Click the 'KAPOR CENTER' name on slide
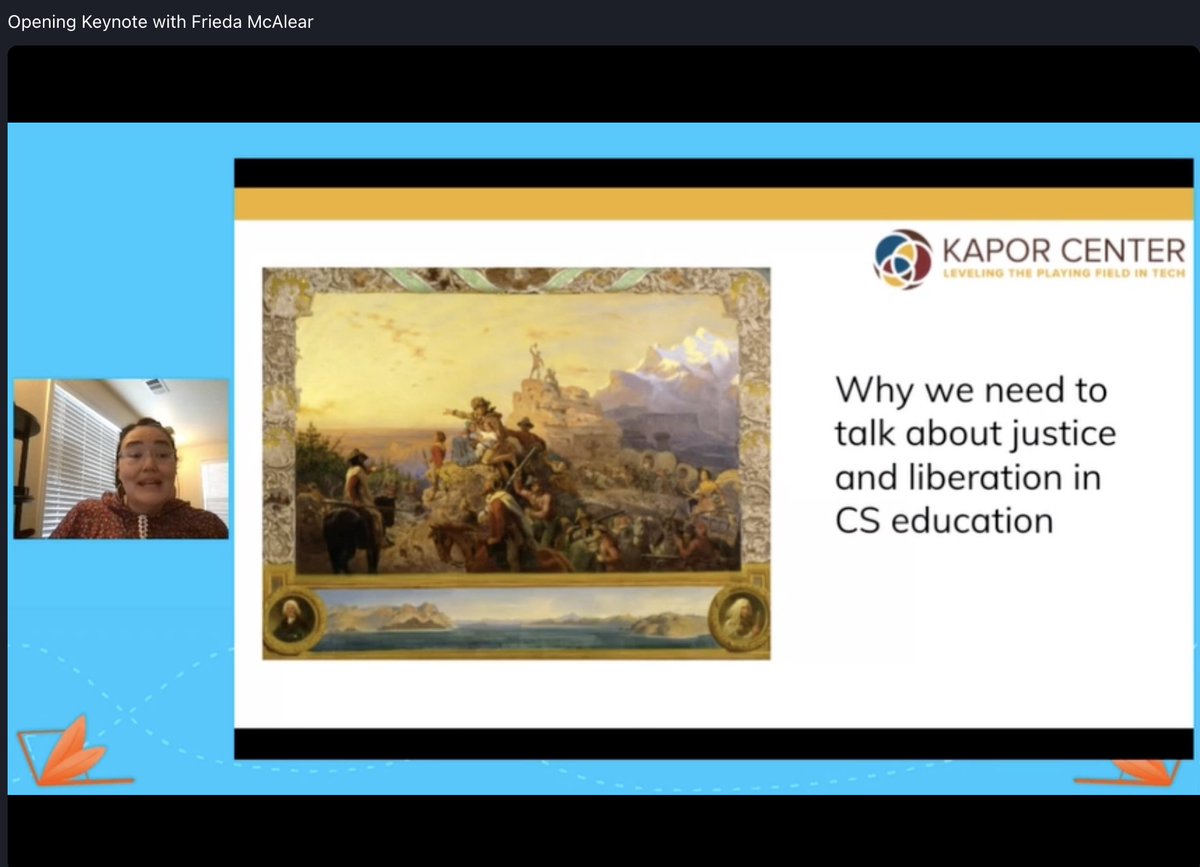 (1063, 251)
